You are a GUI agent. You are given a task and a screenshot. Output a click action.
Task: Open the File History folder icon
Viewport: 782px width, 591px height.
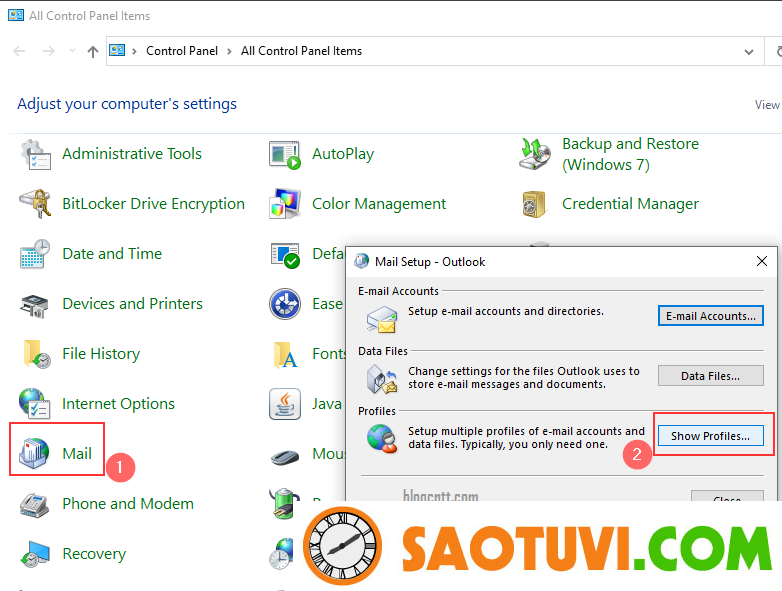pos(36,354)
